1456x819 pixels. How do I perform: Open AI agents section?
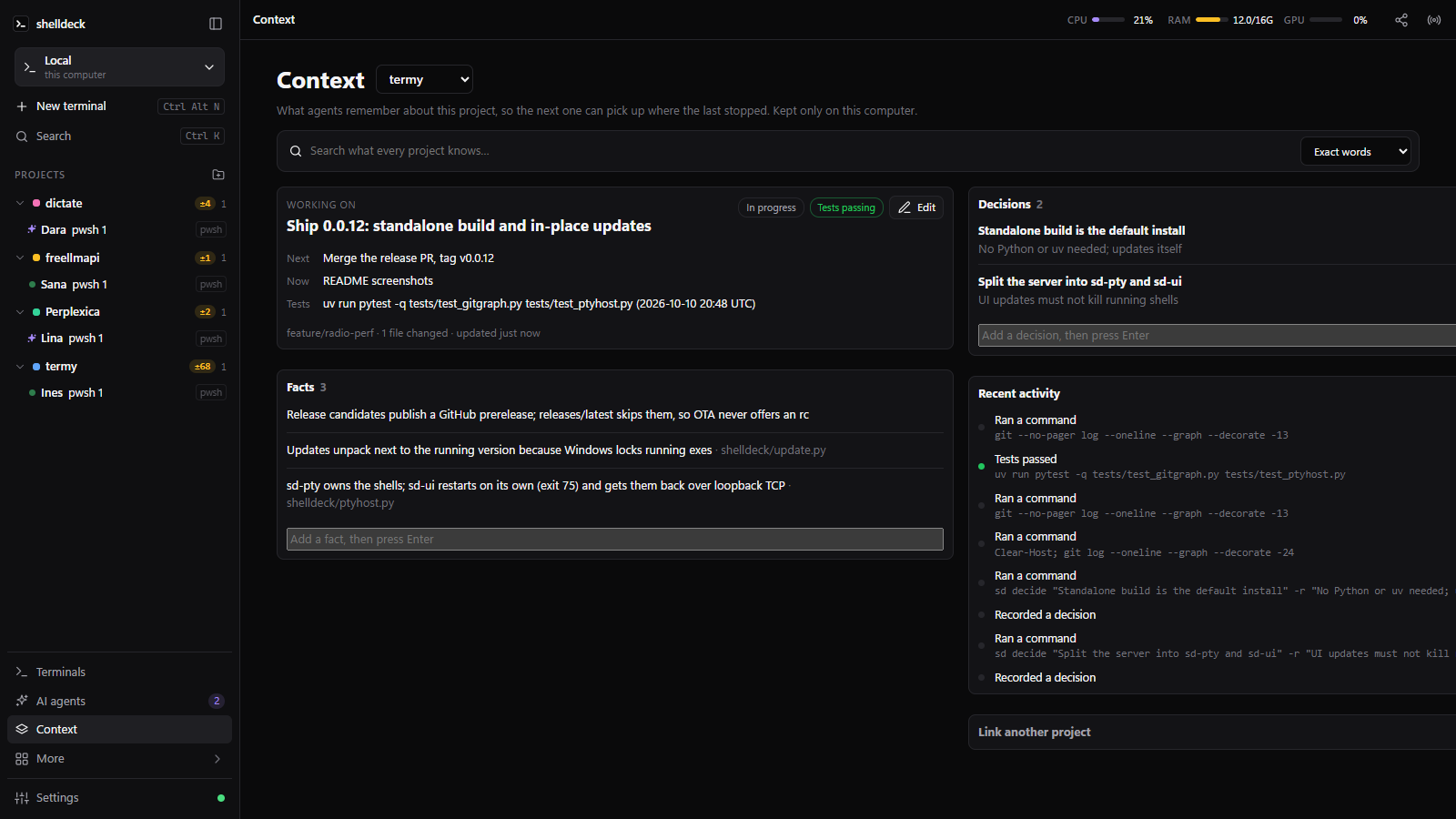(x=119, y=701)
